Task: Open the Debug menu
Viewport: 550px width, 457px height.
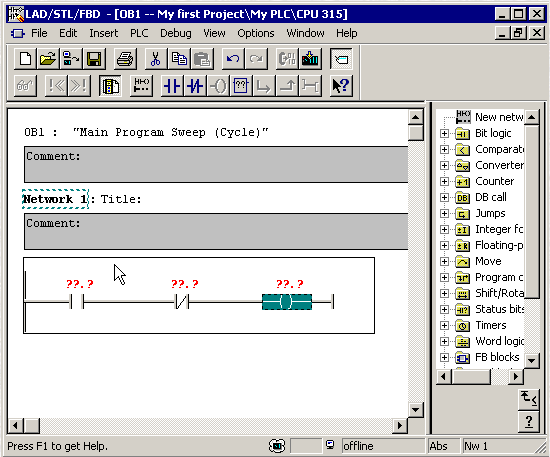Action: 176,33
